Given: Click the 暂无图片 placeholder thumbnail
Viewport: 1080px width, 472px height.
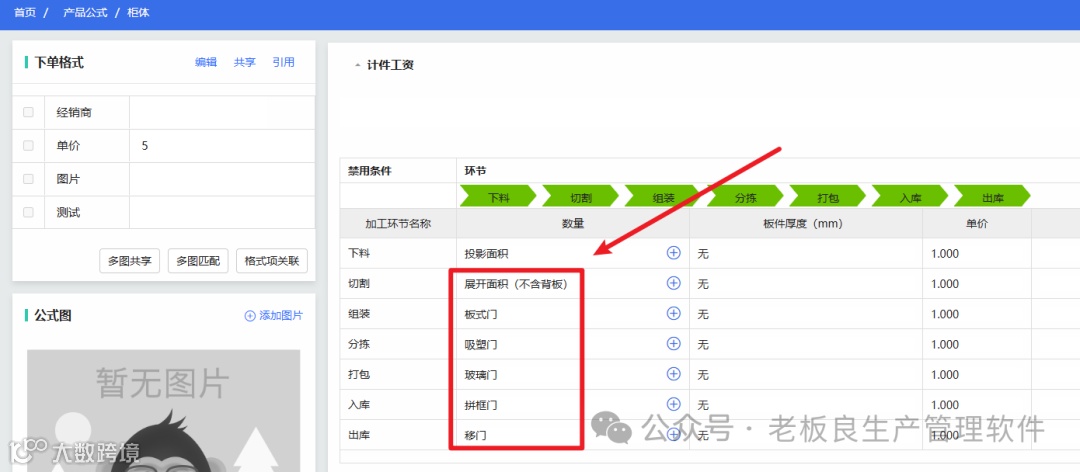Looking at the screenshot, I should coord(163,410).
